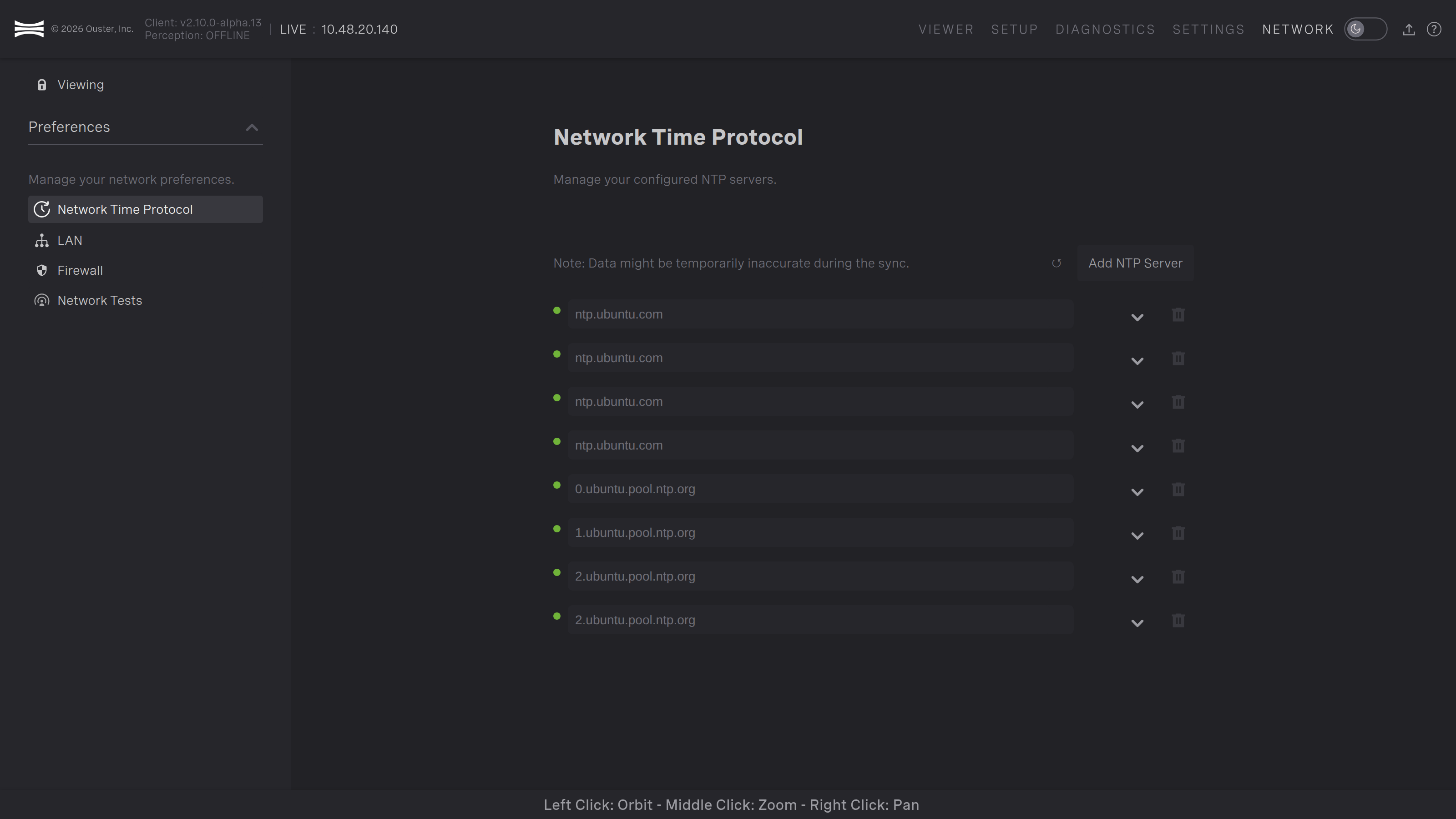
Task: Click the © 2026 Ouster, Inc. text
Action: (92, 29)
